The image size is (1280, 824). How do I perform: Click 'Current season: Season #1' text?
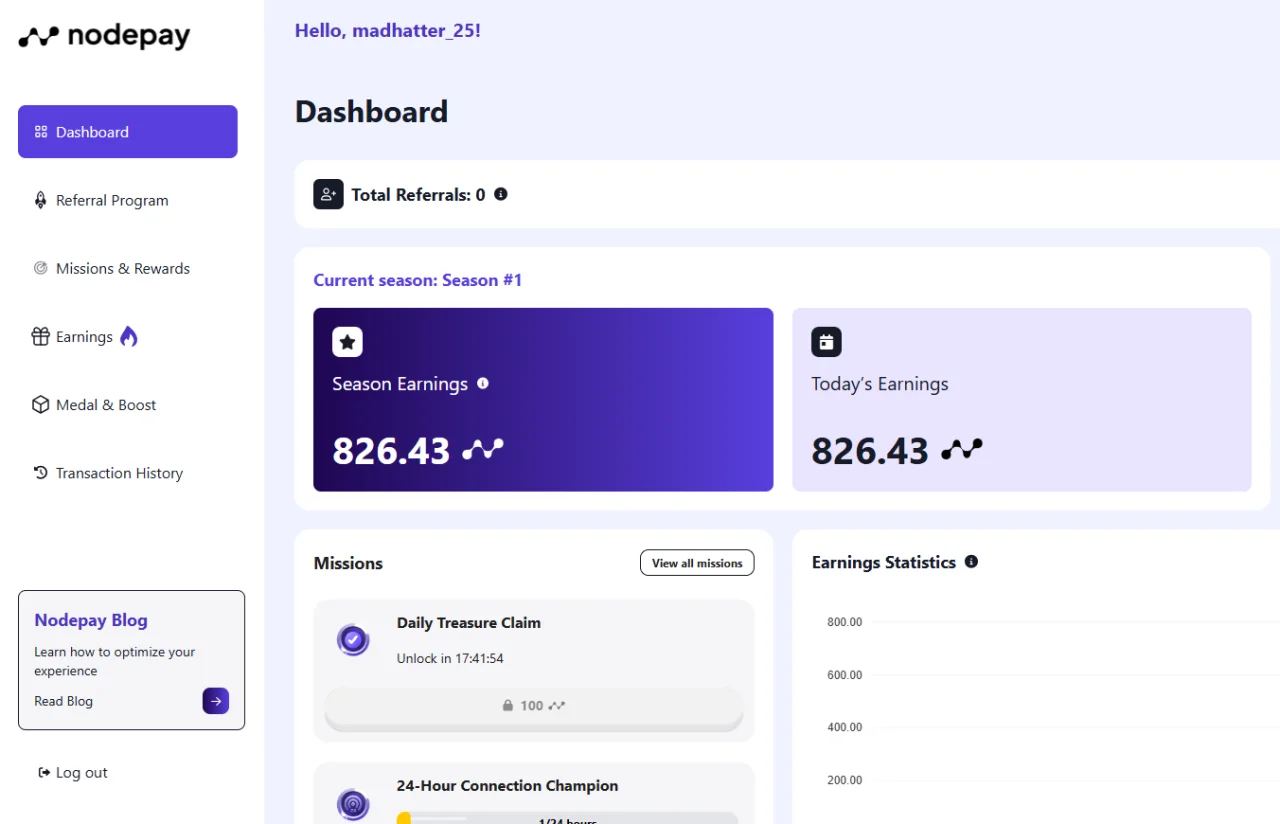pos(418,280)
